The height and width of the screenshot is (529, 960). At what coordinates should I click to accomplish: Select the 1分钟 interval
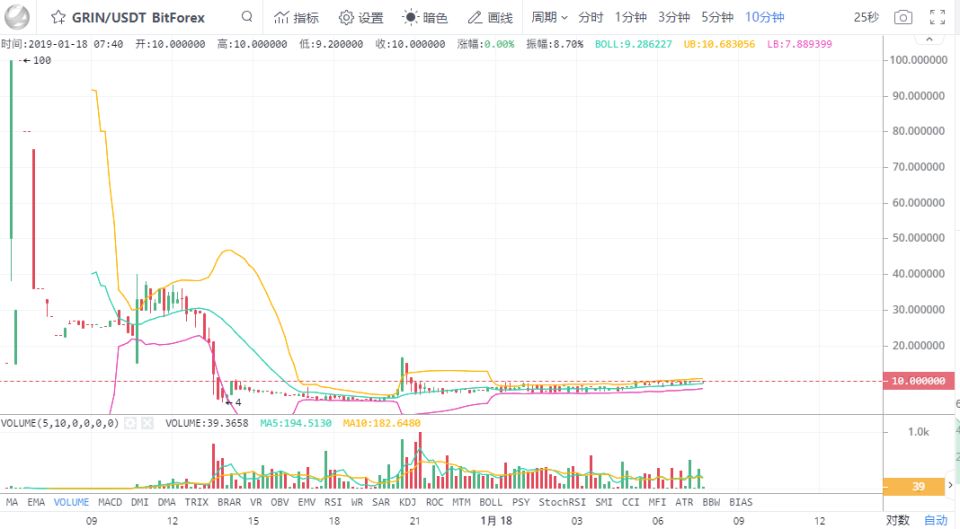click(x=631, y=18)
